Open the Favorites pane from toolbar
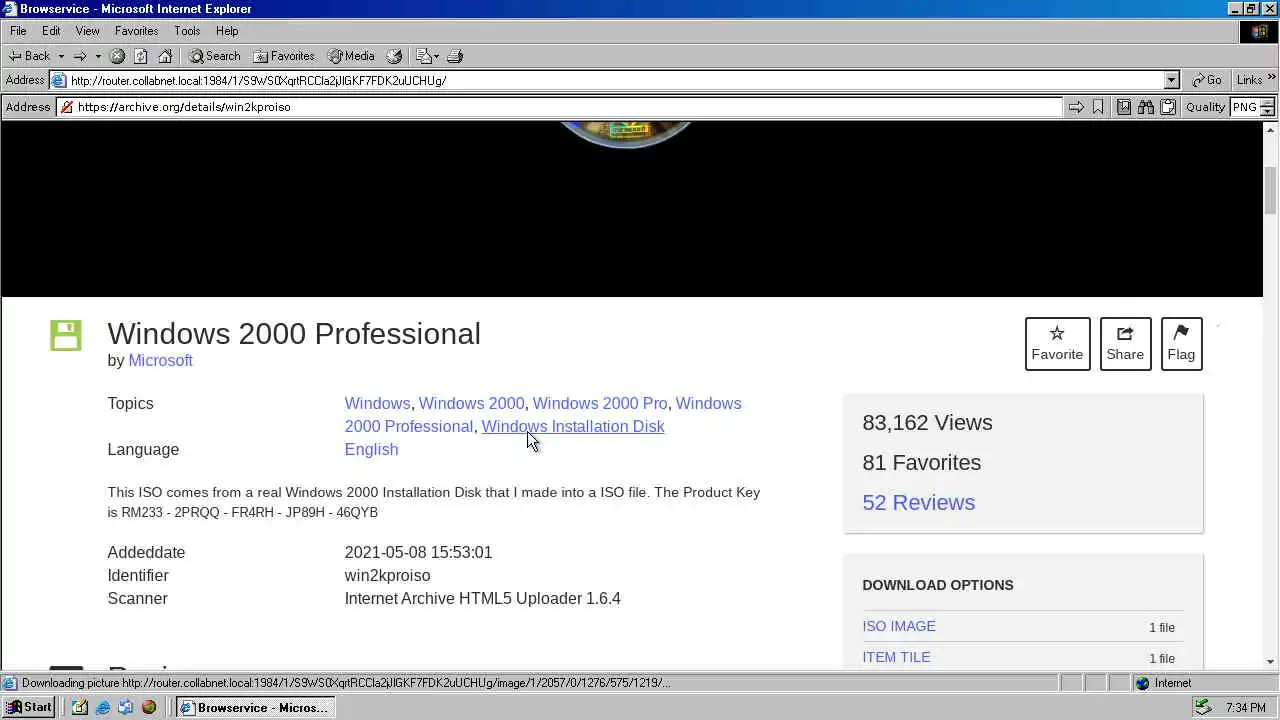 tap(284, 56)
